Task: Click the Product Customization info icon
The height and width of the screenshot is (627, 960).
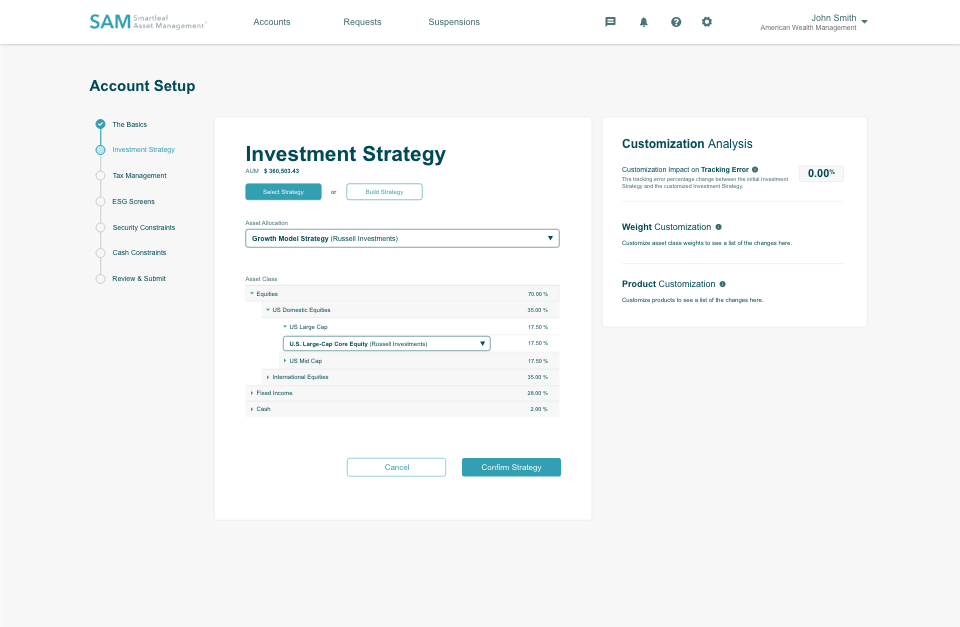Action: [723, 284]
